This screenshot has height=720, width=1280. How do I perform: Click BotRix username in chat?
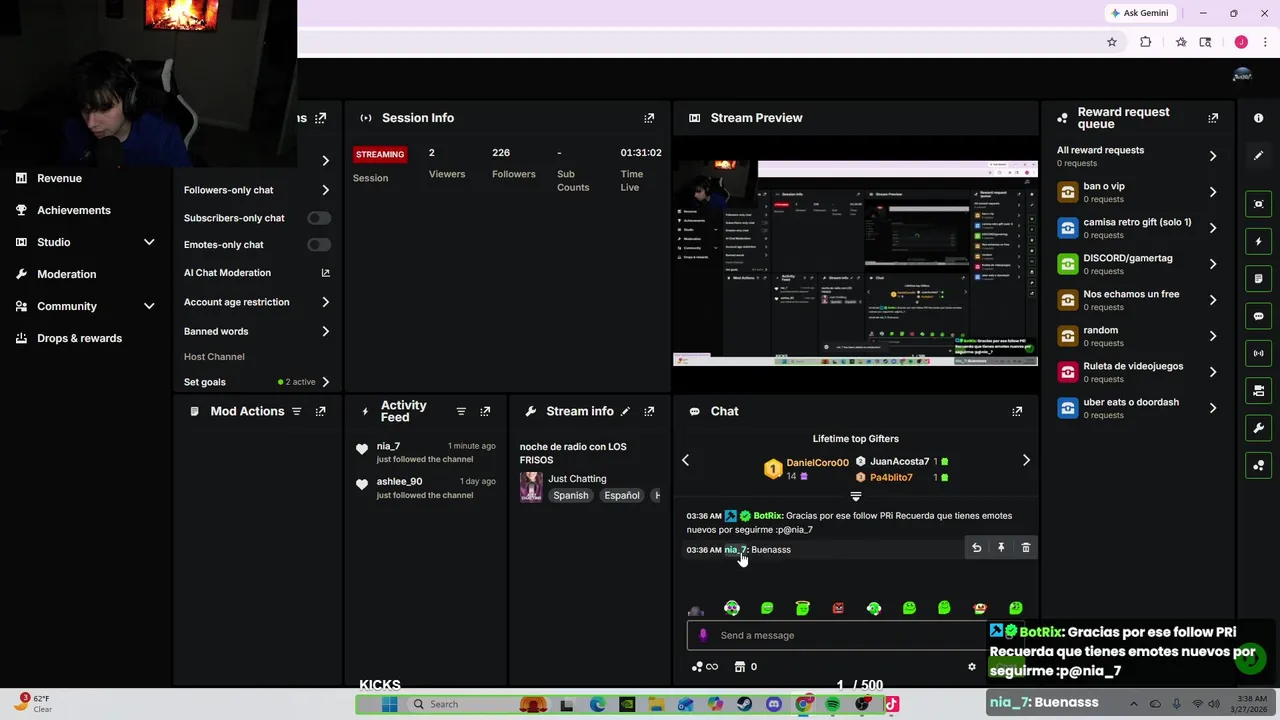click(767, 516)
